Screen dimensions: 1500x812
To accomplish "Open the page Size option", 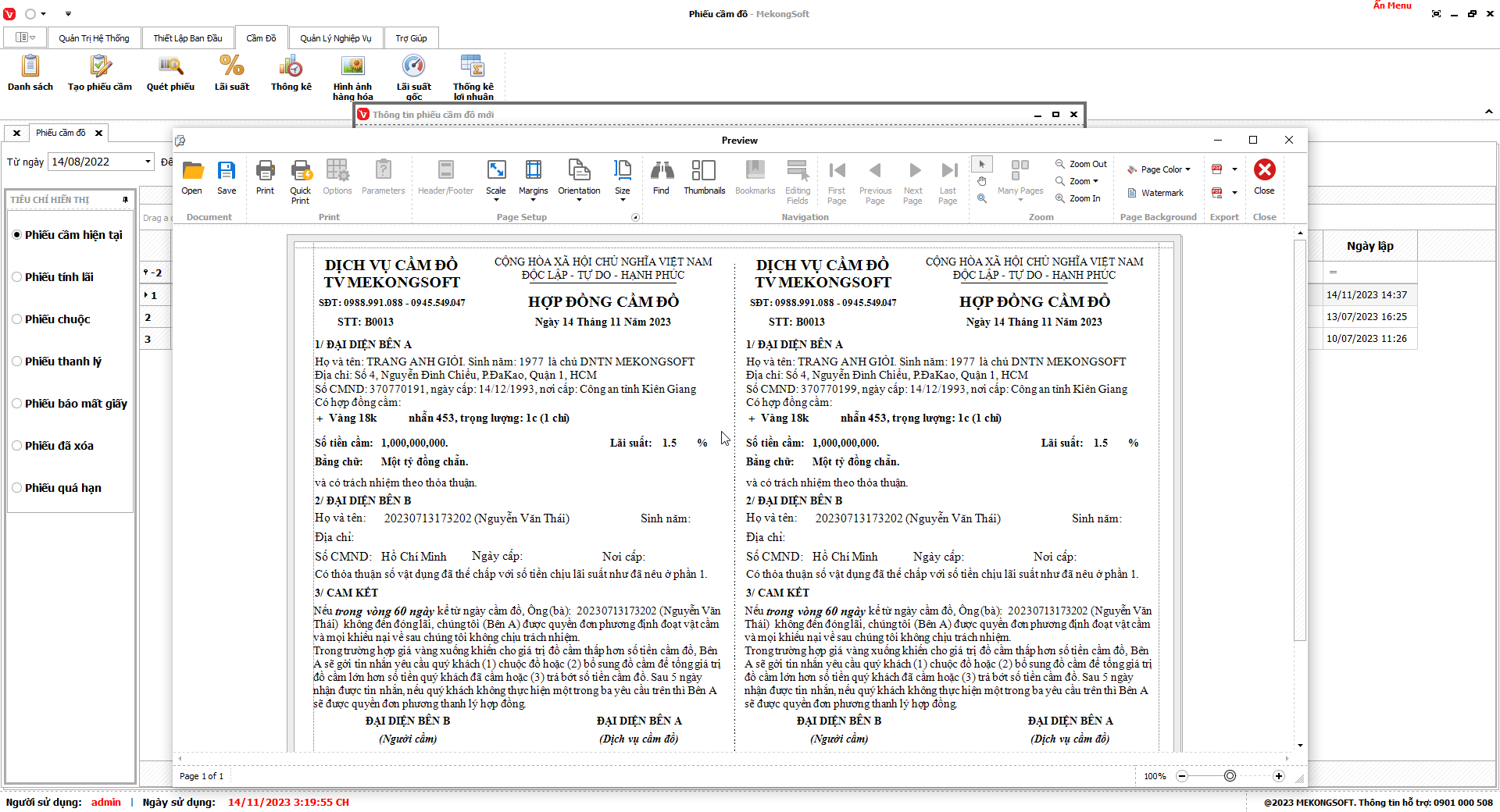I will point(623,180).
